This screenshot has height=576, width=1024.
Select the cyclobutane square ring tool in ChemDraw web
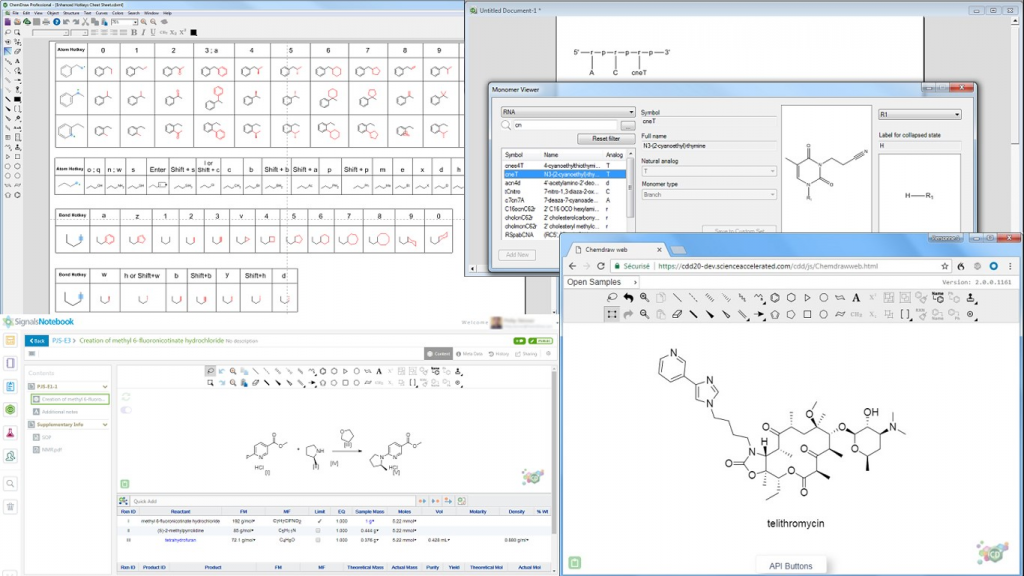pyautogui.click(x=808, y=314)
